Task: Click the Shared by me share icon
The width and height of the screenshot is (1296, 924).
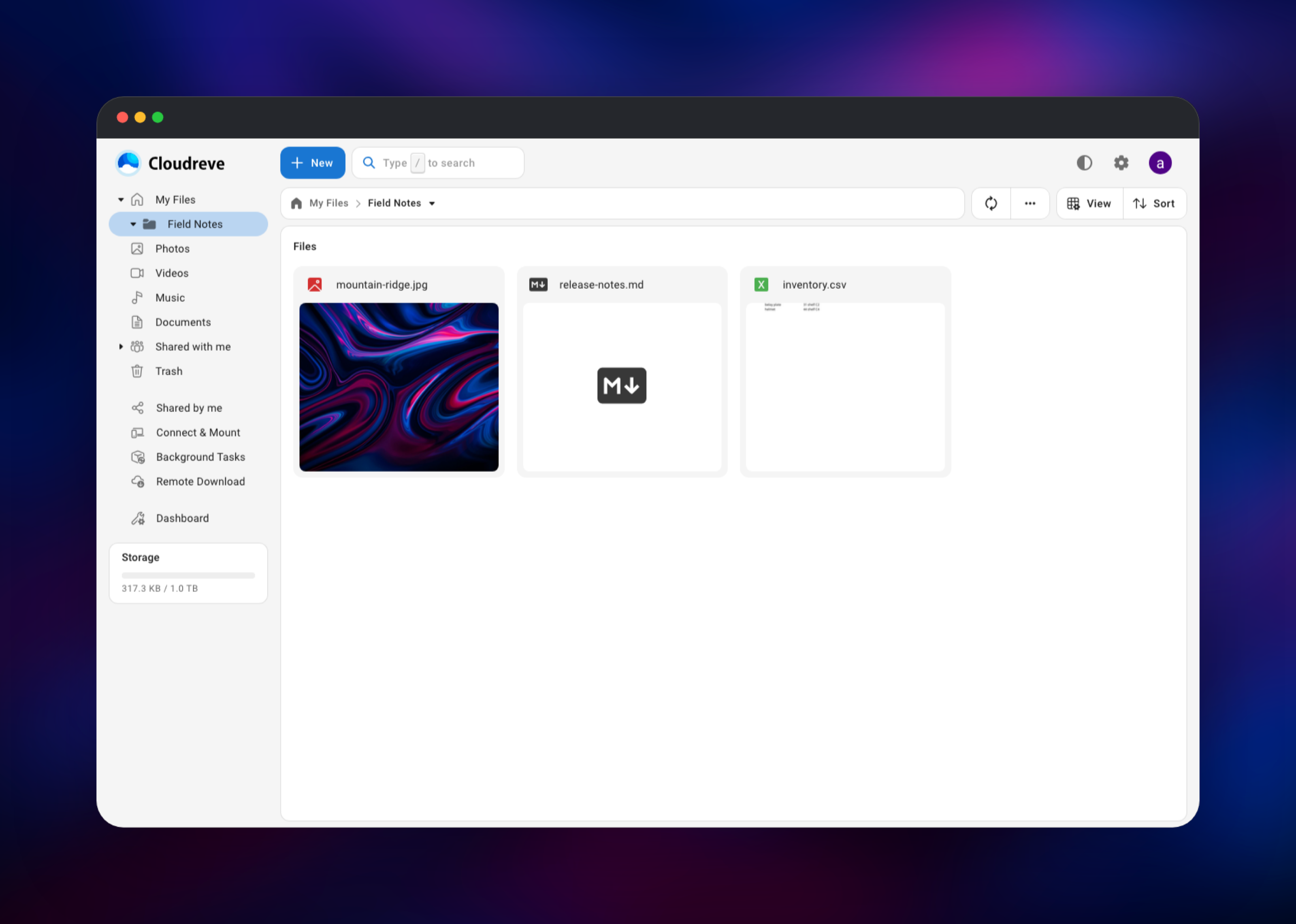Action: pyautogui.click(x=138, y=408)
